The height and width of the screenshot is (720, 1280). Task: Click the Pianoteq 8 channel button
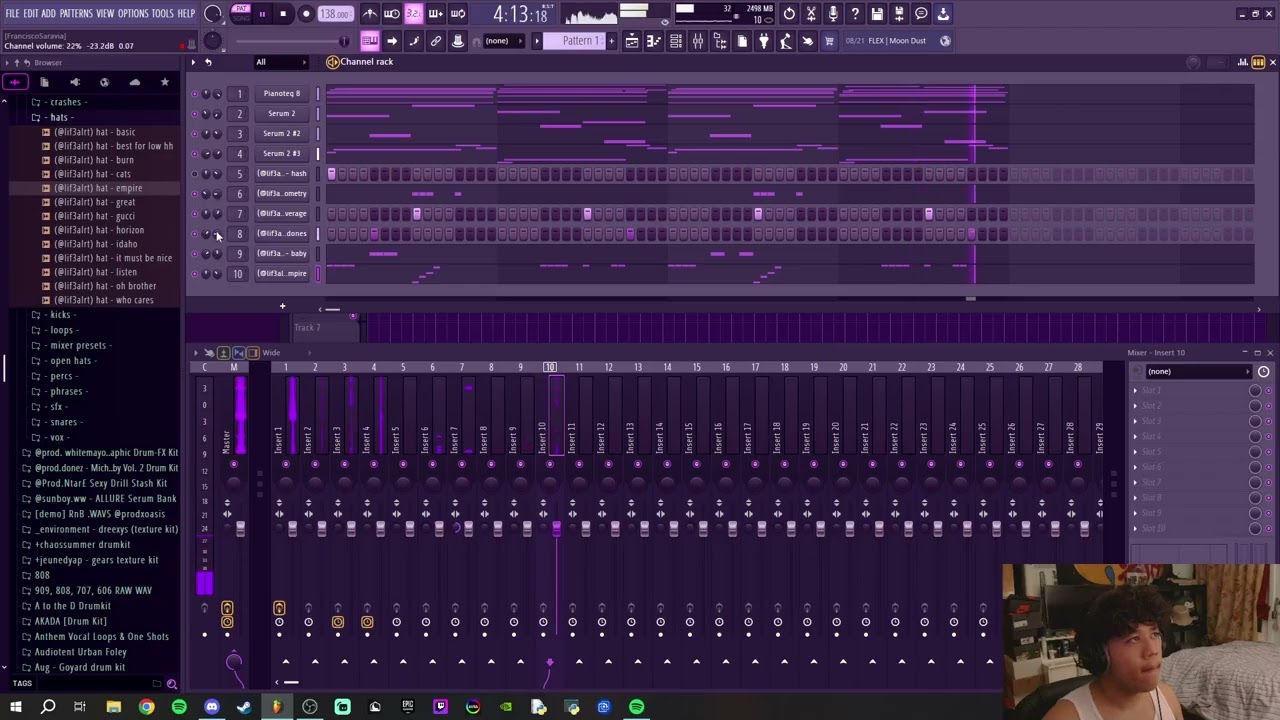[x=282, y=94]
